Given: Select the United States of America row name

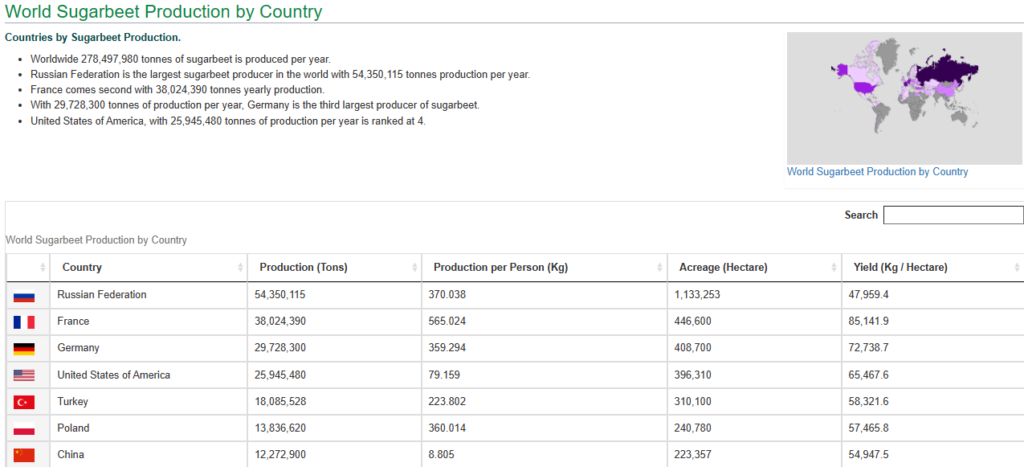Looking at the screenshot, I should [x=114, y=375].
